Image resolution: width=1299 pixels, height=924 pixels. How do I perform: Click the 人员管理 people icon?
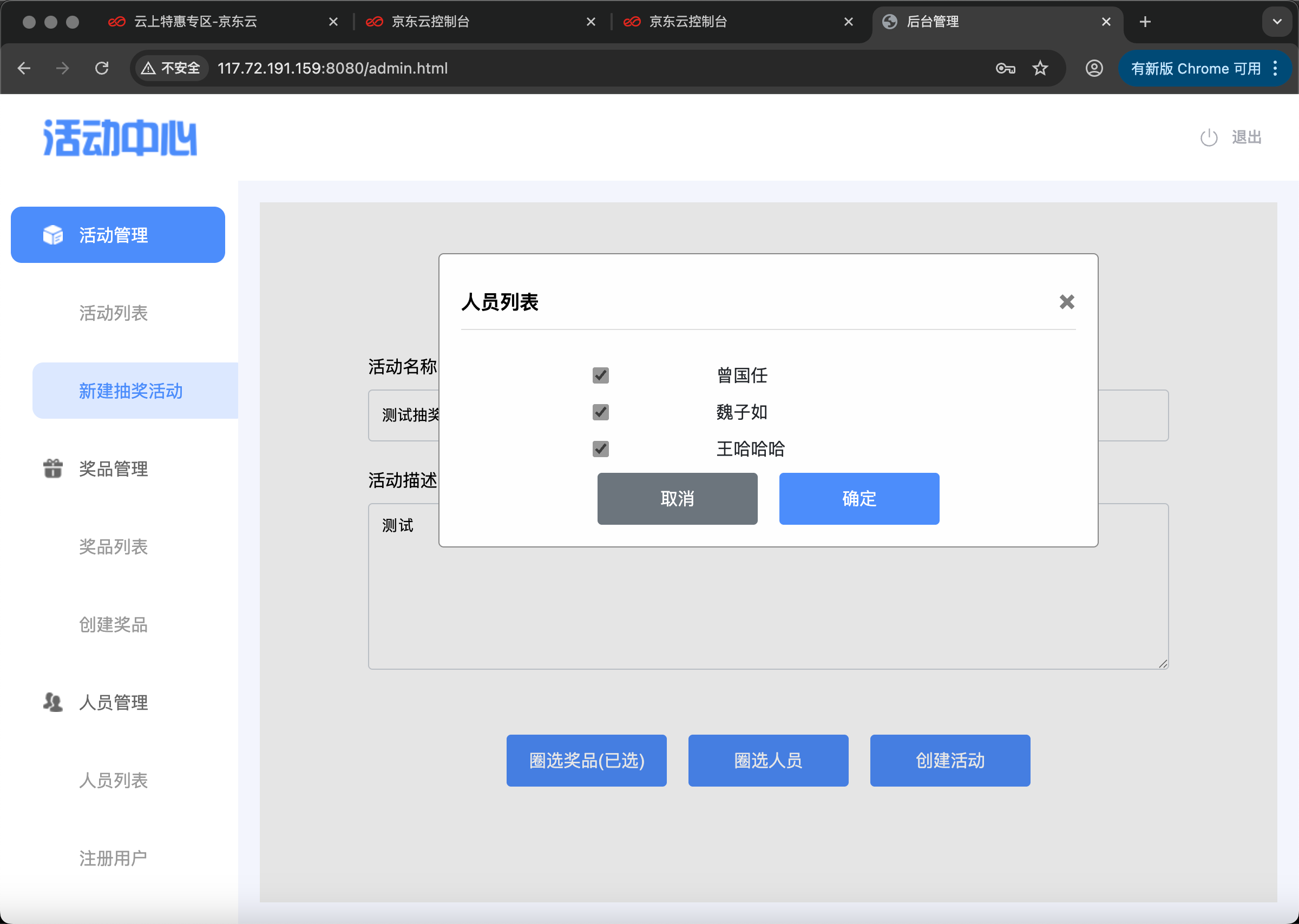(53, 703)
